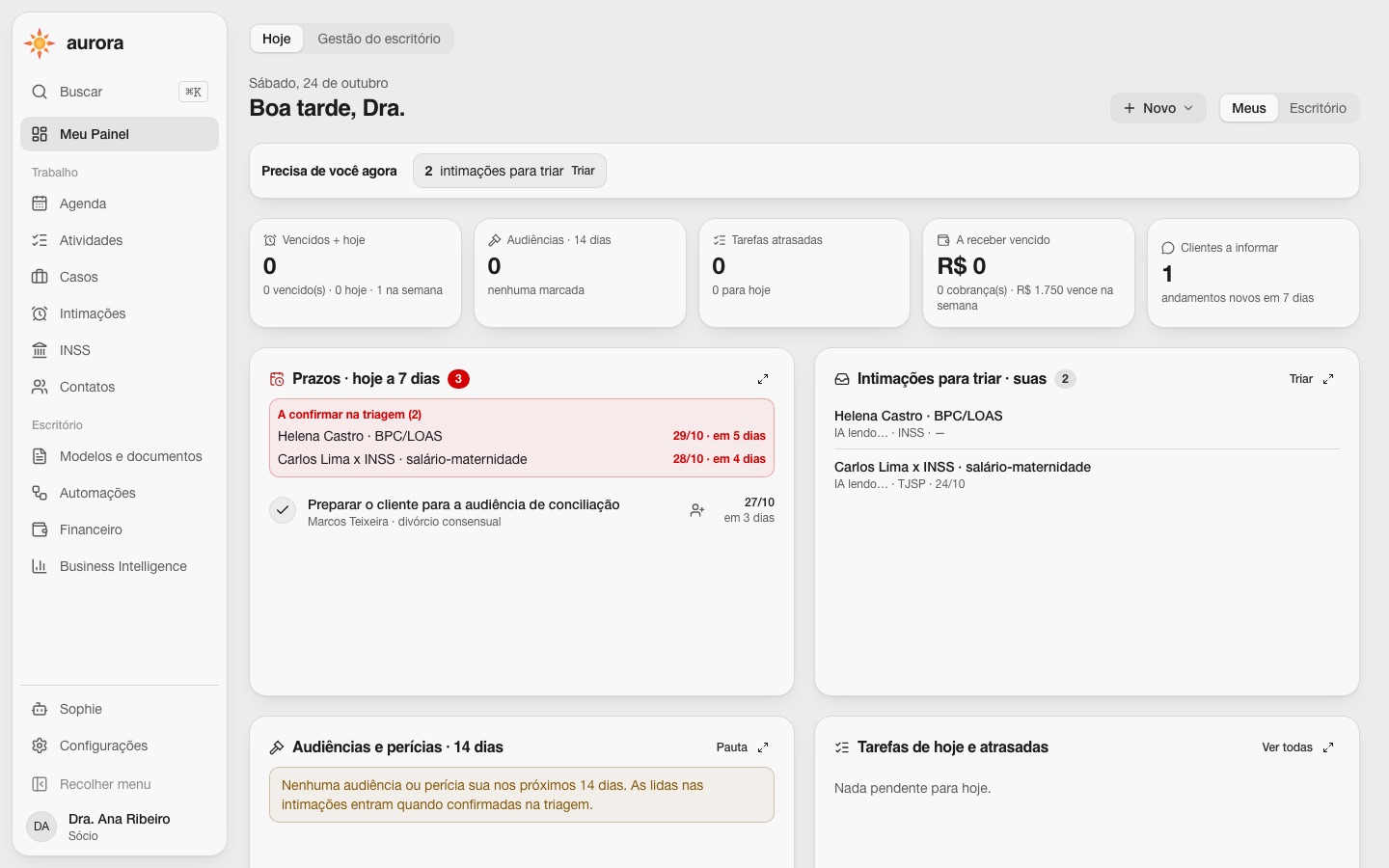
Task: Collapse the sidebar with Recolher menu
Action: pyautogui.click(x=120, y=784)
